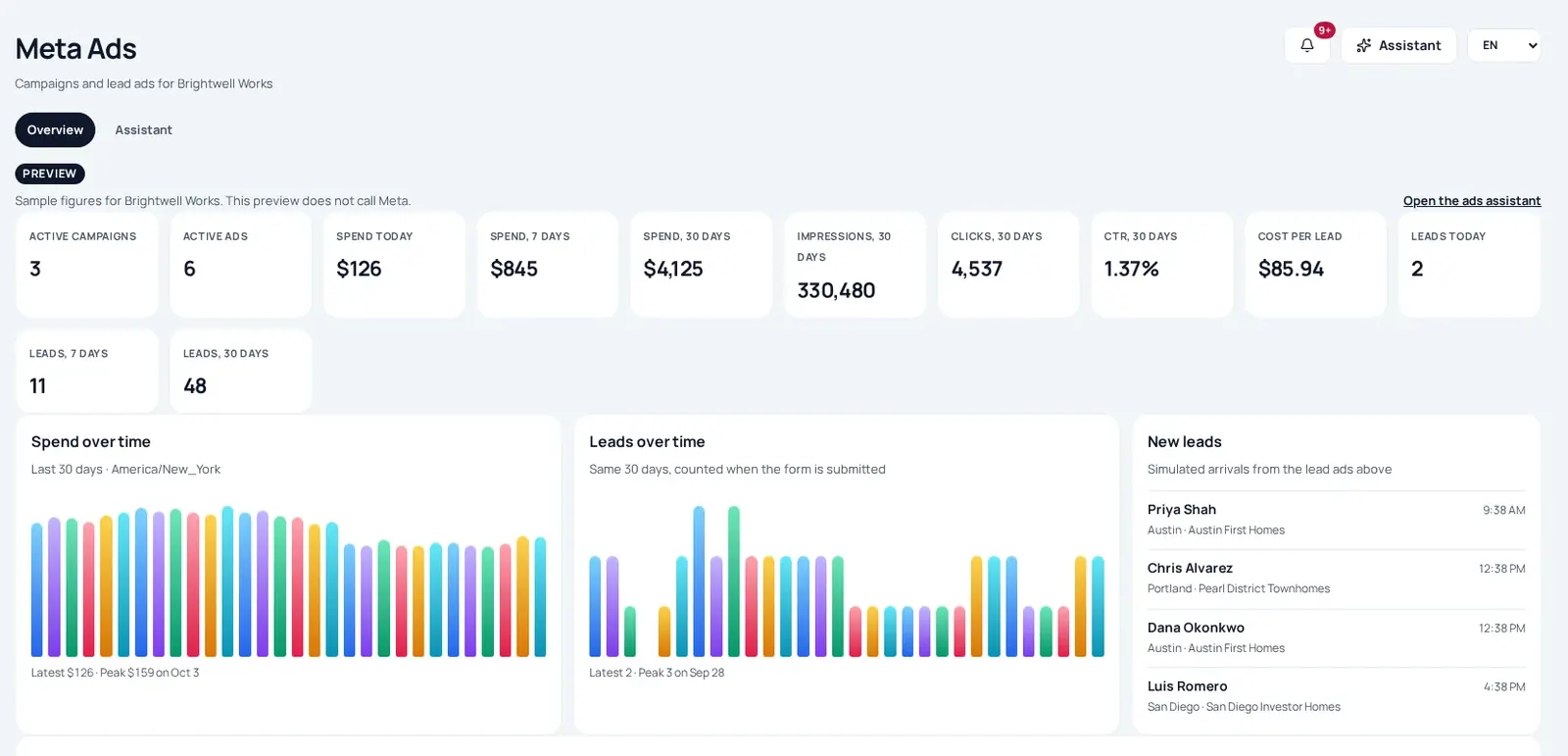
Task: Switch to the Overview tab
Action: click(55, 129)
